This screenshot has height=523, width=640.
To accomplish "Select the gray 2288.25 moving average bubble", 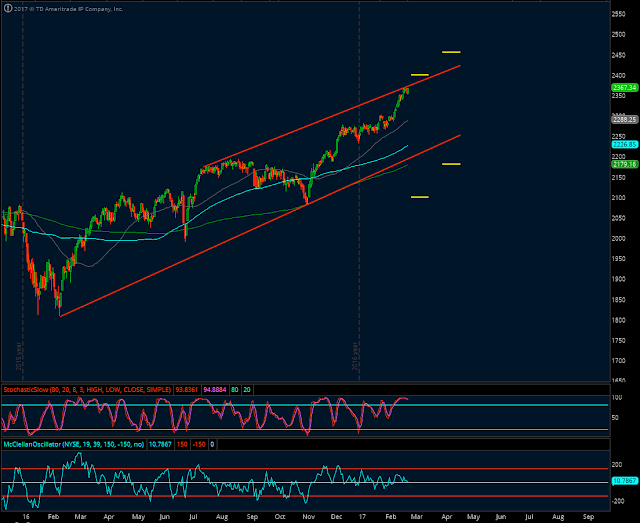I will click(624, 120).
